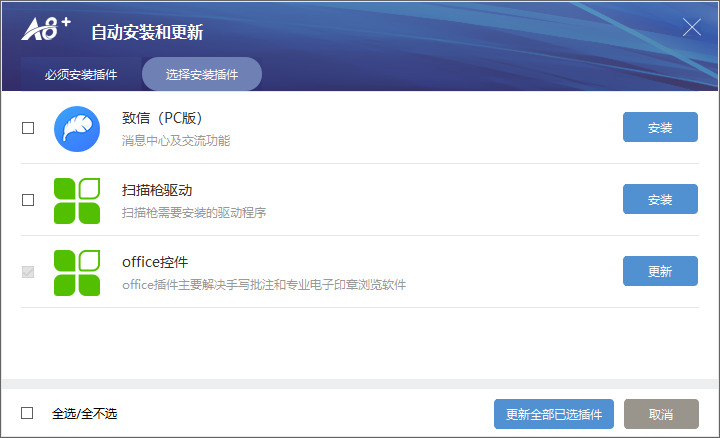Click the 扫描枪驱动 green plugin icon
The height and width of the screenshot is (438, 720).
pos(77,201)
